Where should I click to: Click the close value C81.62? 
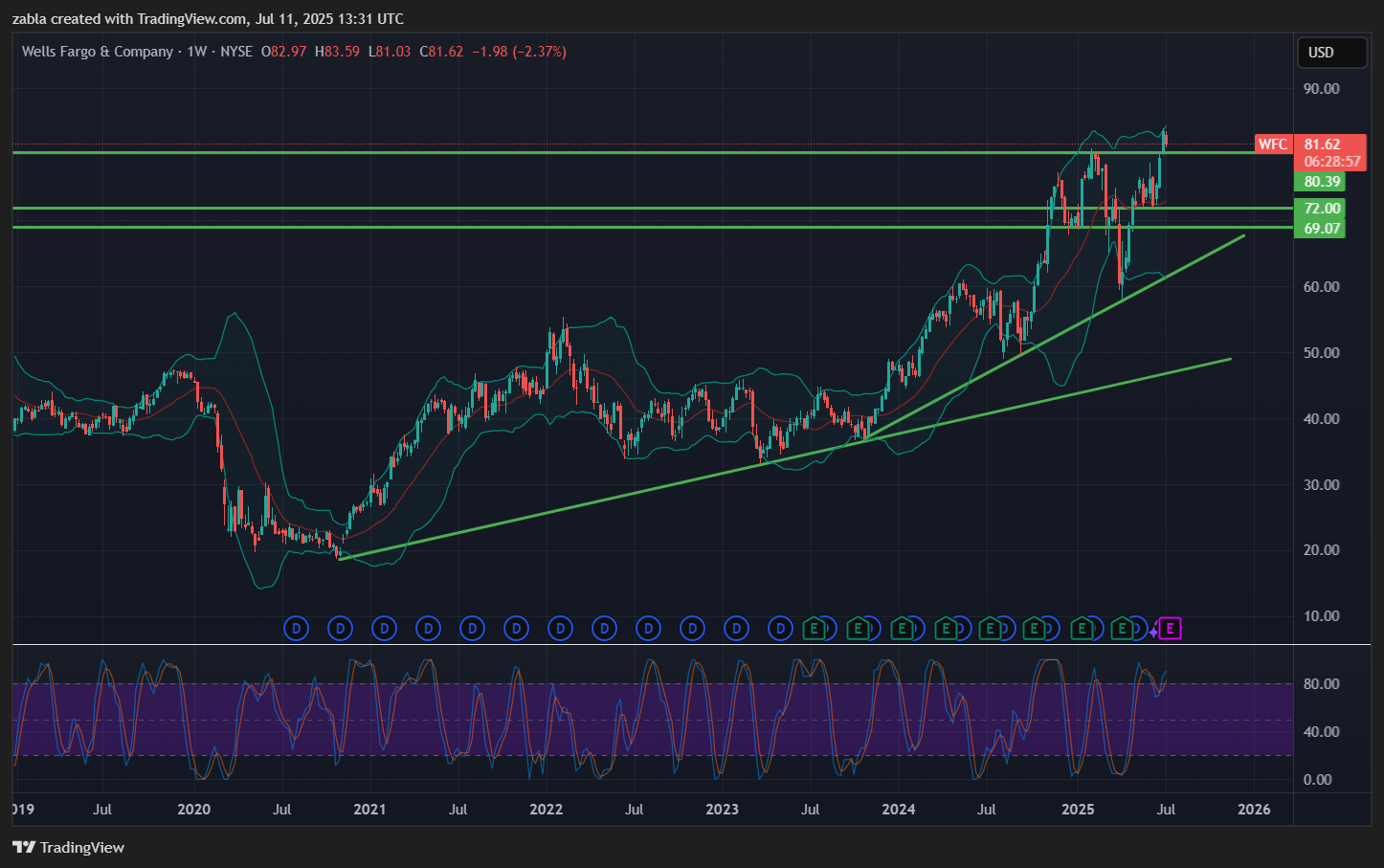[441, 52]
